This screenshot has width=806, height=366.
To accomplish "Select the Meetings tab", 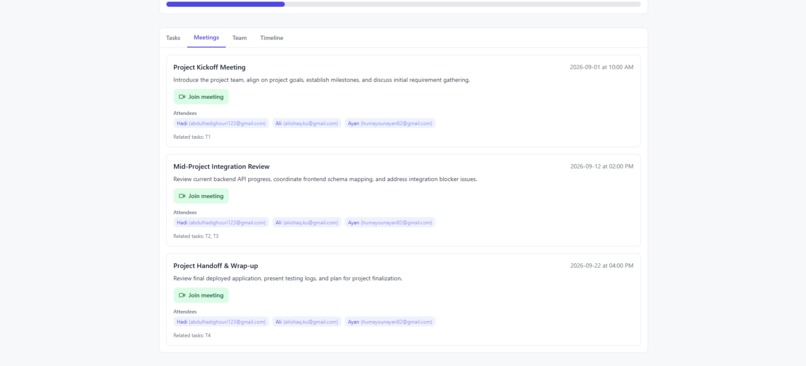I will 206,38.
